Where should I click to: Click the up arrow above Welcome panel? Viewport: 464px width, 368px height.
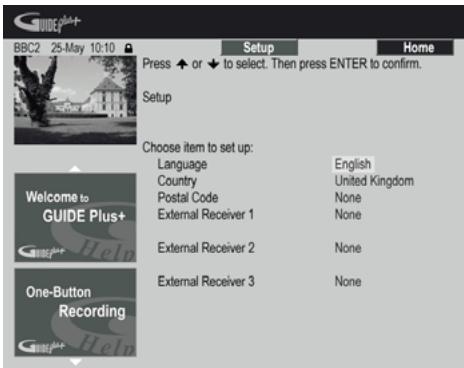tap(75, 169)
